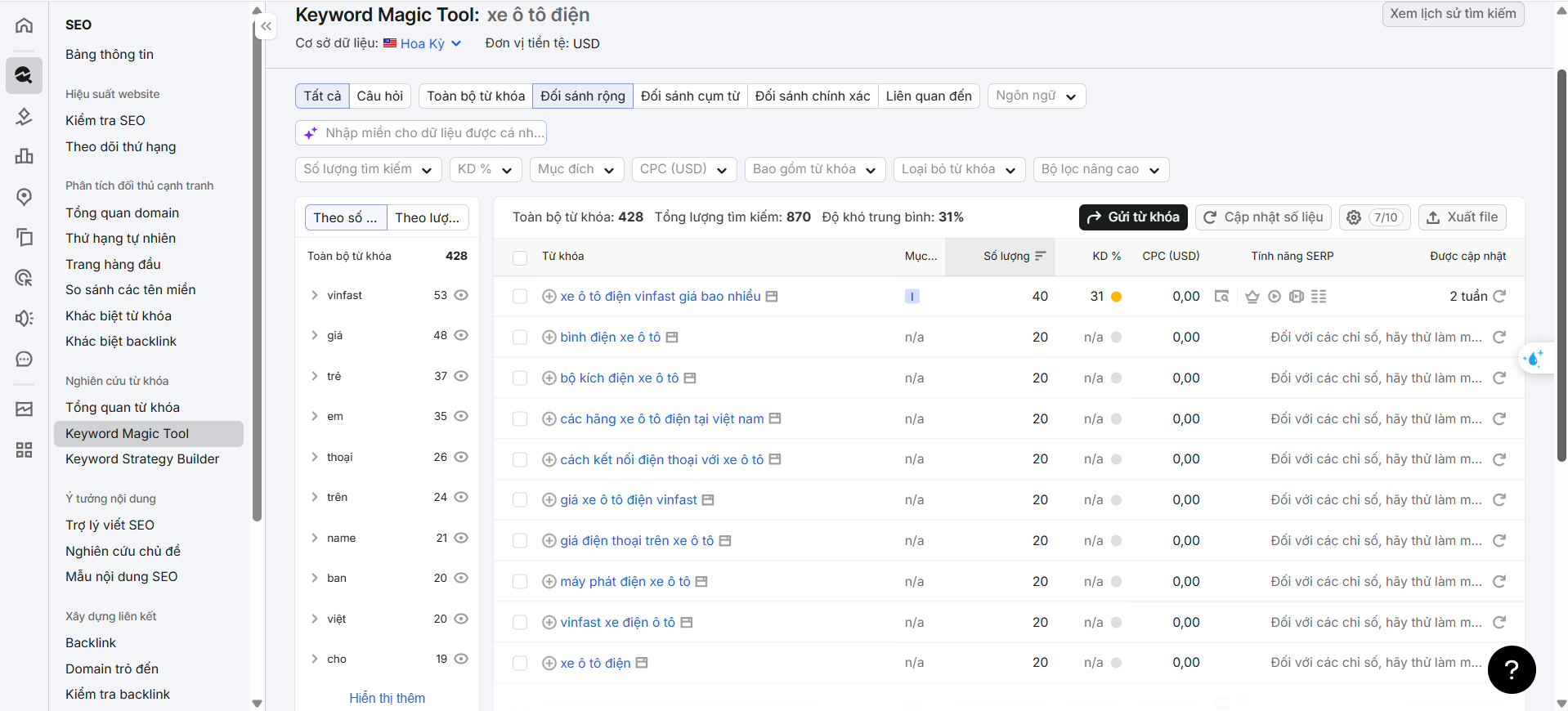Image resolution: width=1568 pixels, height=711 pixels.
Task: Open the 'Hoa Kỳ' database dropdown
Action: click(x=423, y=43)
